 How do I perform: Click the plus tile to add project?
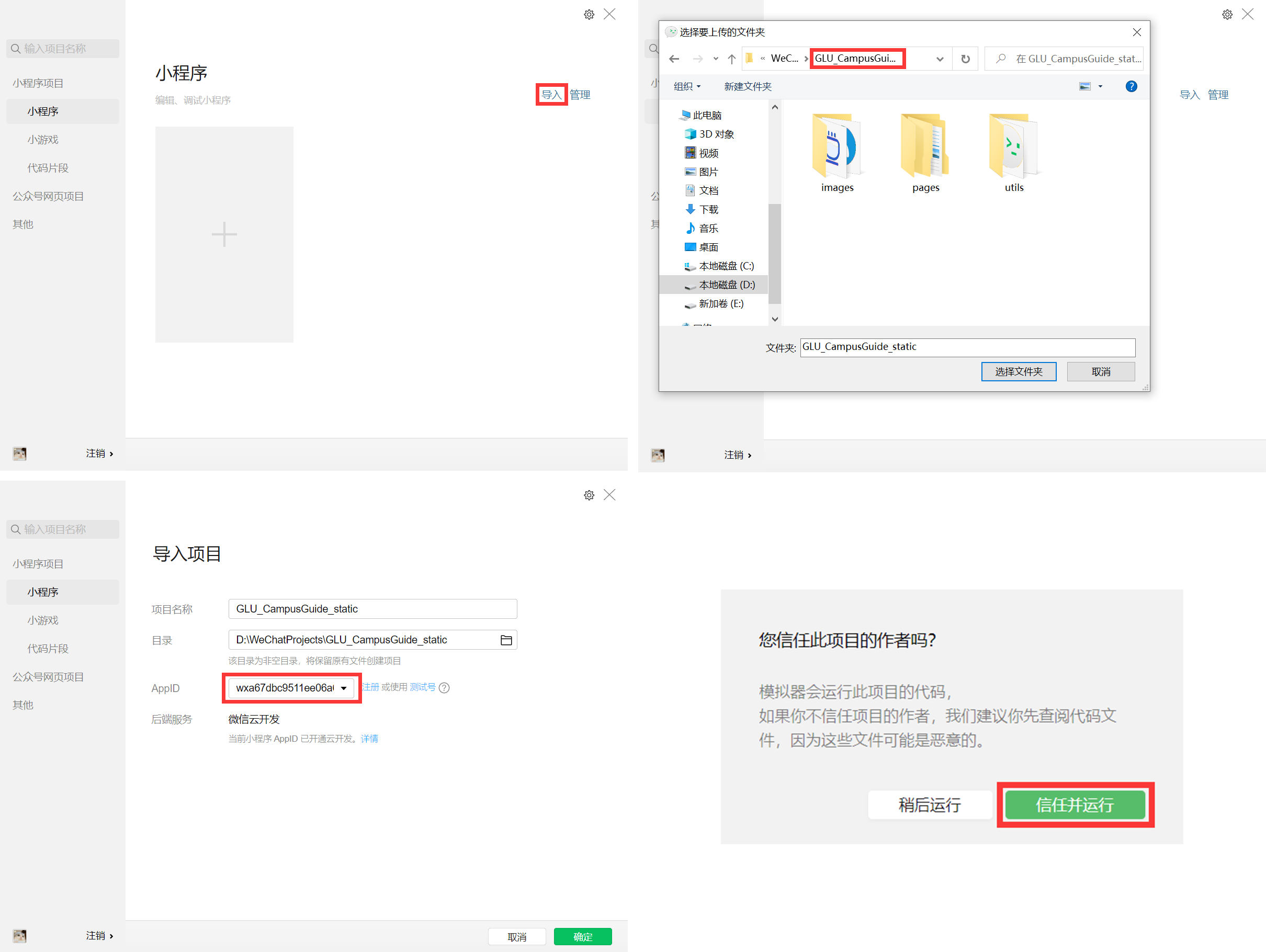point(224,234)
